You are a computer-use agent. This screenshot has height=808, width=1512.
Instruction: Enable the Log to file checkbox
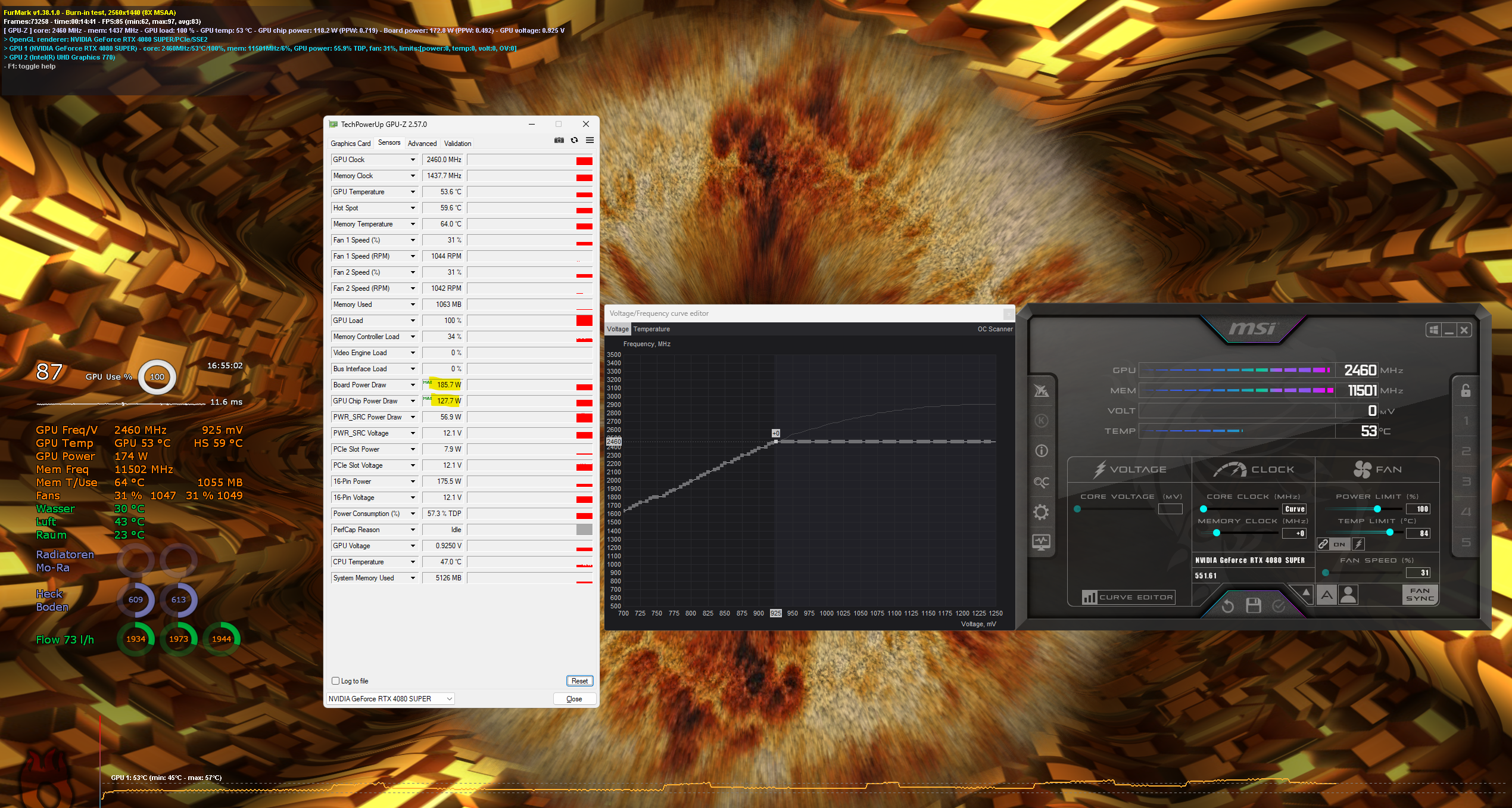point(335,681)
